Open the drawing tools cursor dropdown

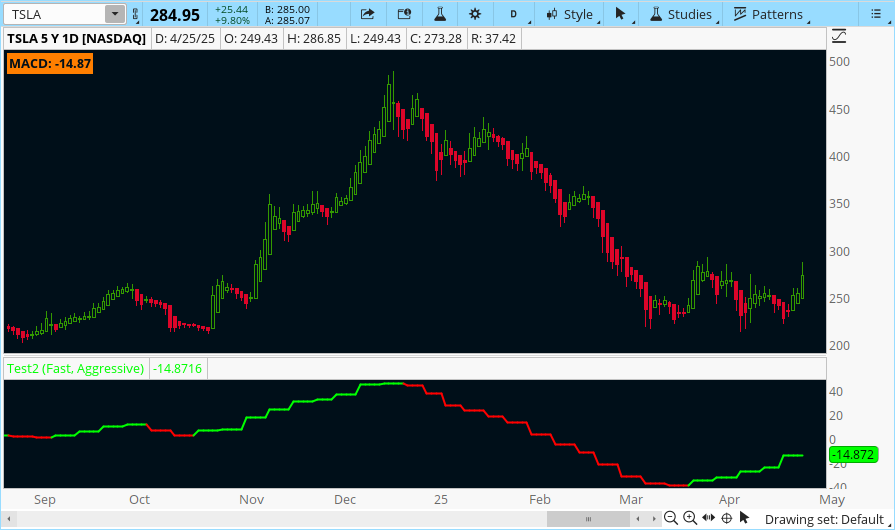pyautogui.click(x=622, y=14)
